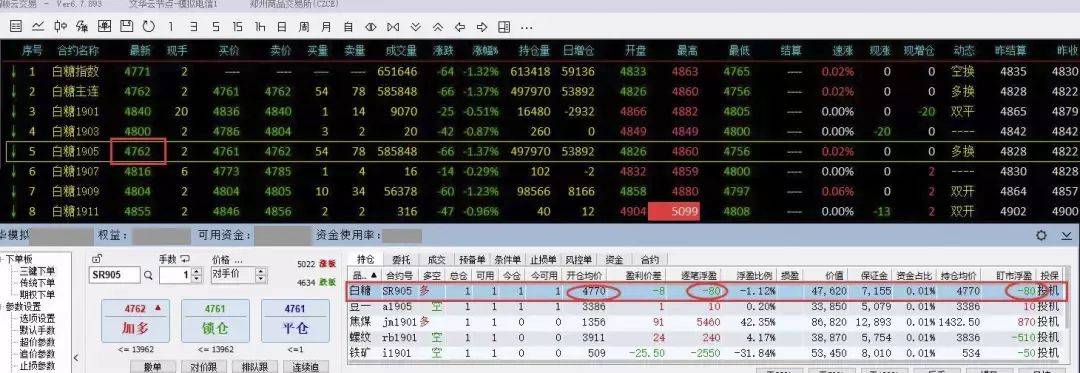Switch to the 委托 orders tab
The width and height of the screenshot is (1080, 373).
pyautogui.click(x=400, y=259)
